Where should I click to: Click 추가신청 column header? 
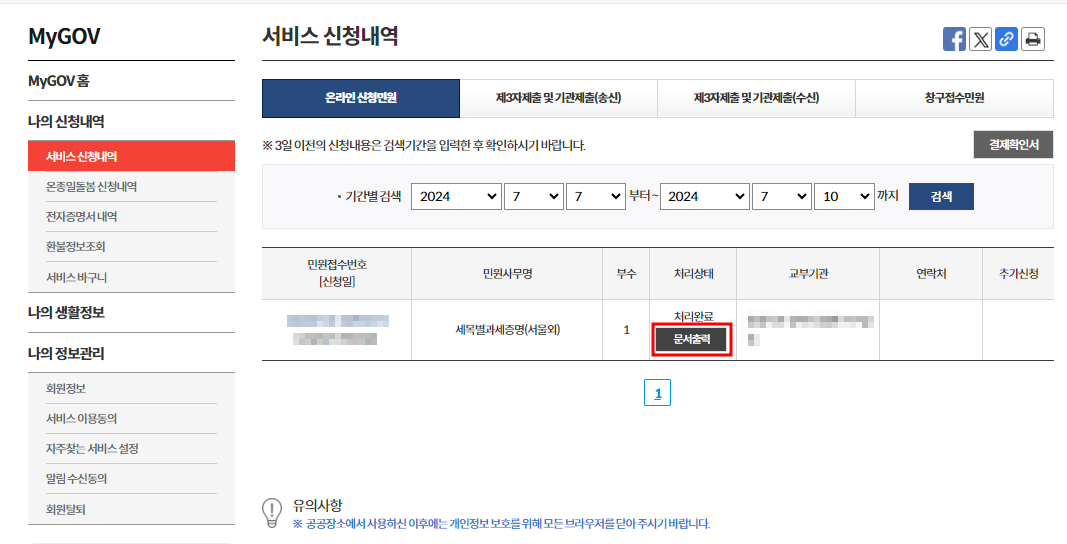[1019, 274]
